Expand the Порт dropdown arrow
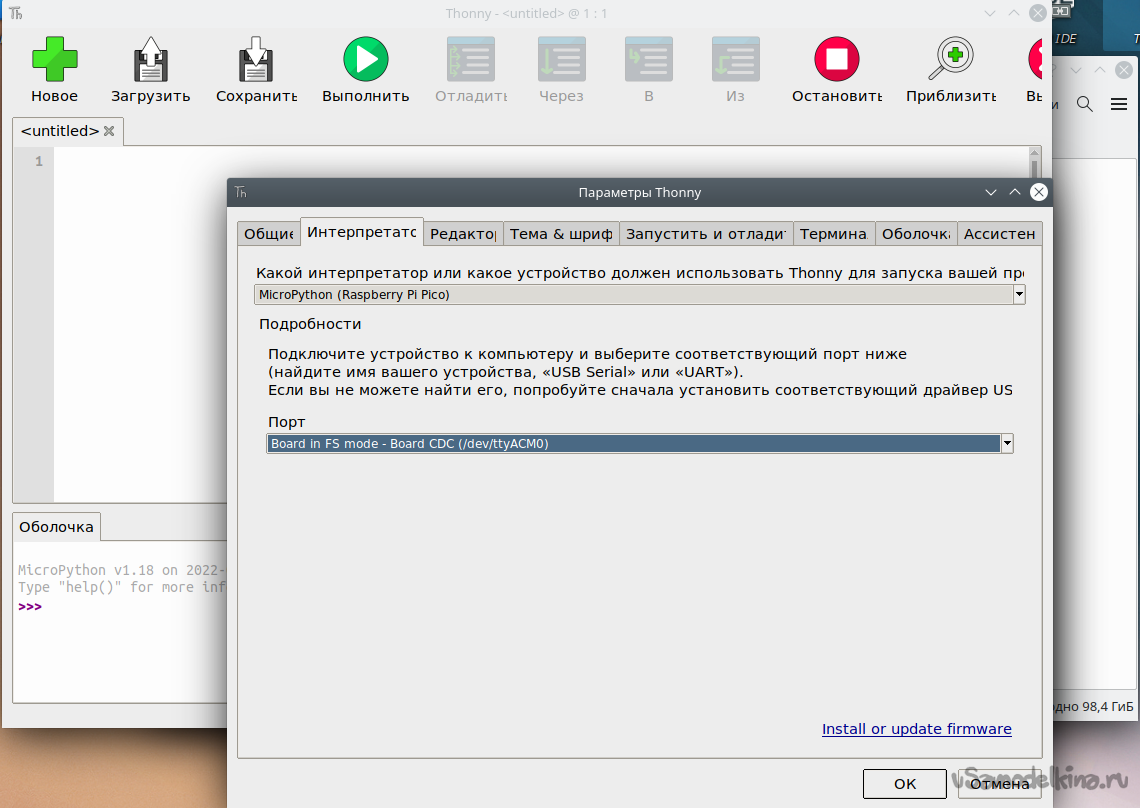1140x808 pixels. (1007, 444)
